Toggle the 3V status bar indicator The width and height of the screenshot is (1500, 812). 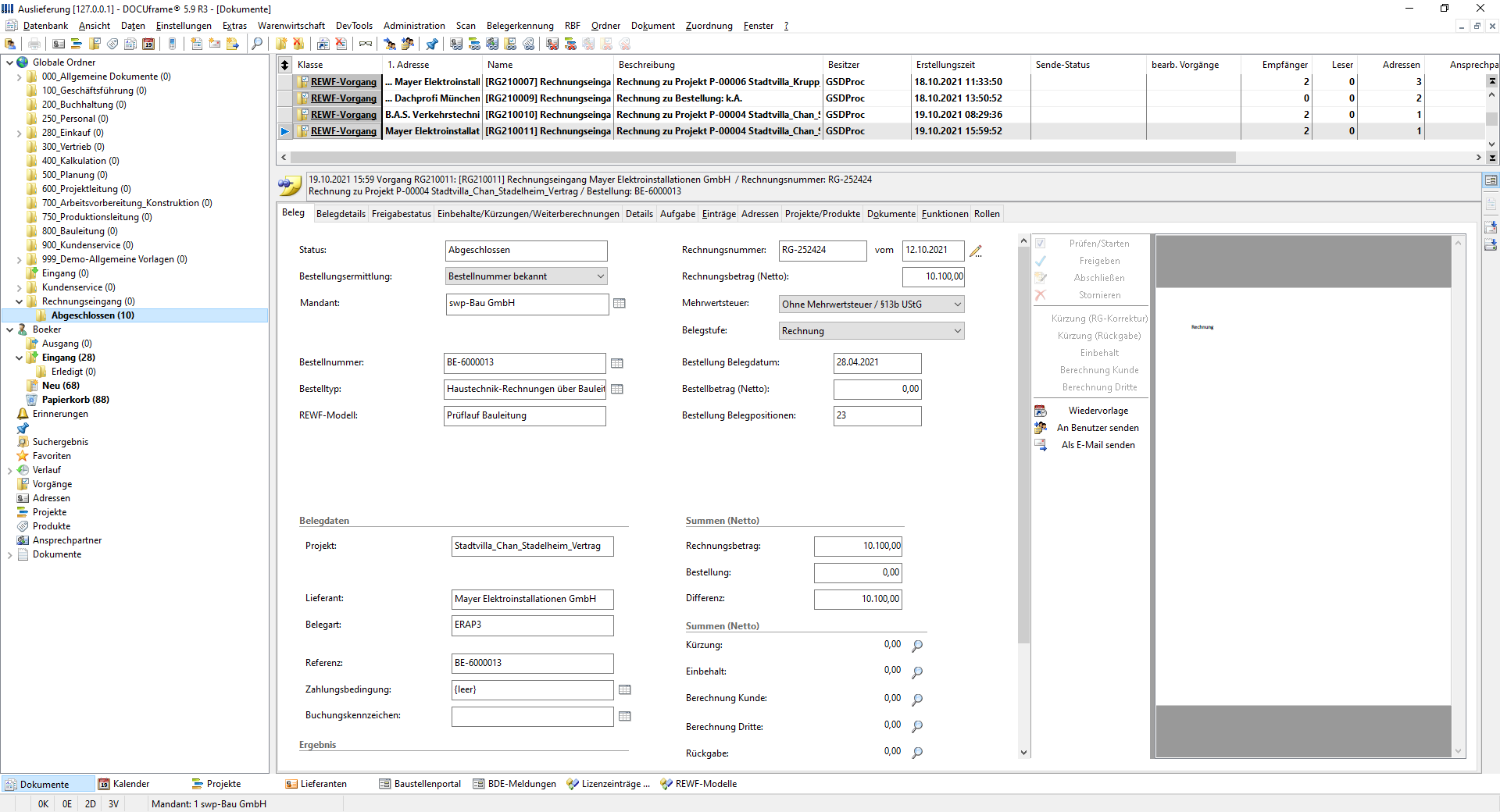click(x=114, y=804)
